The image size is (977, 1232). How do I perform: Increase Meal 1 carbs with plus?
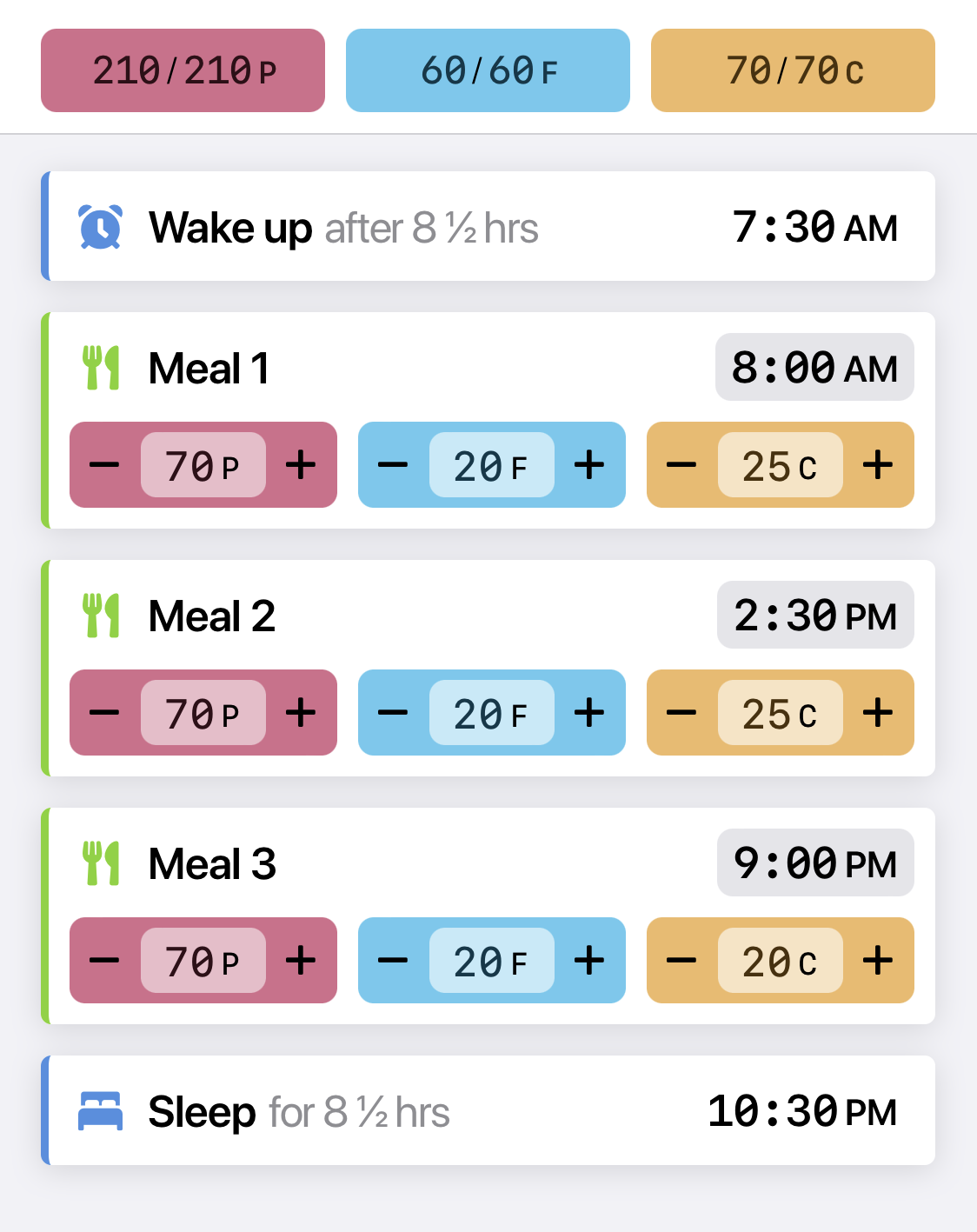coord(878,465)
